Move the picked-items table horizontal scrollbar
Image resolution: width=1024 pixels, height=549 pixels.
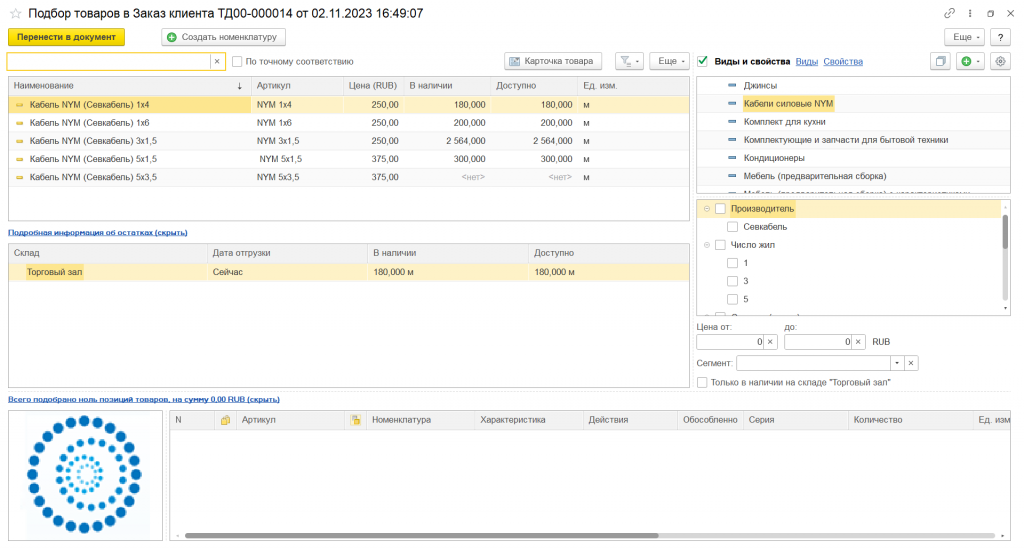tap(421, 535)
